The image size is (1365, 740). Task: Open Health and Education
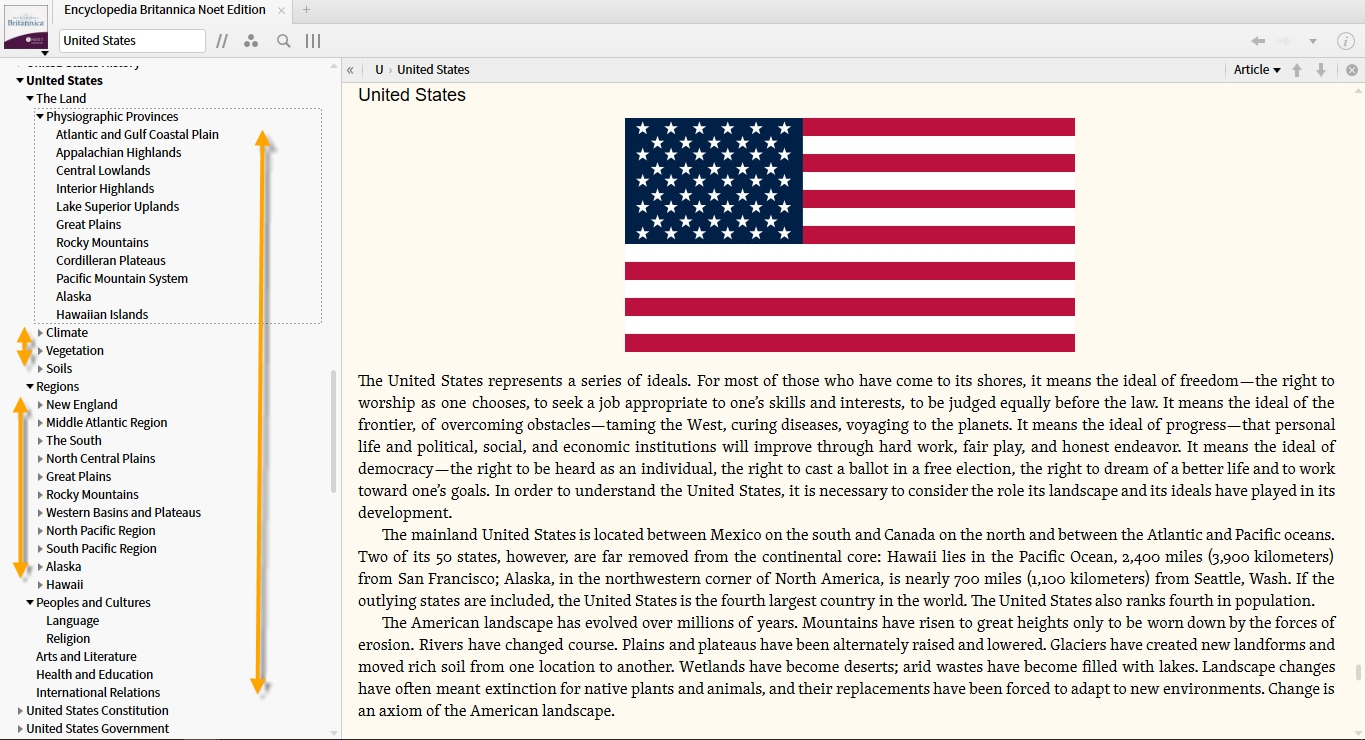95,675
